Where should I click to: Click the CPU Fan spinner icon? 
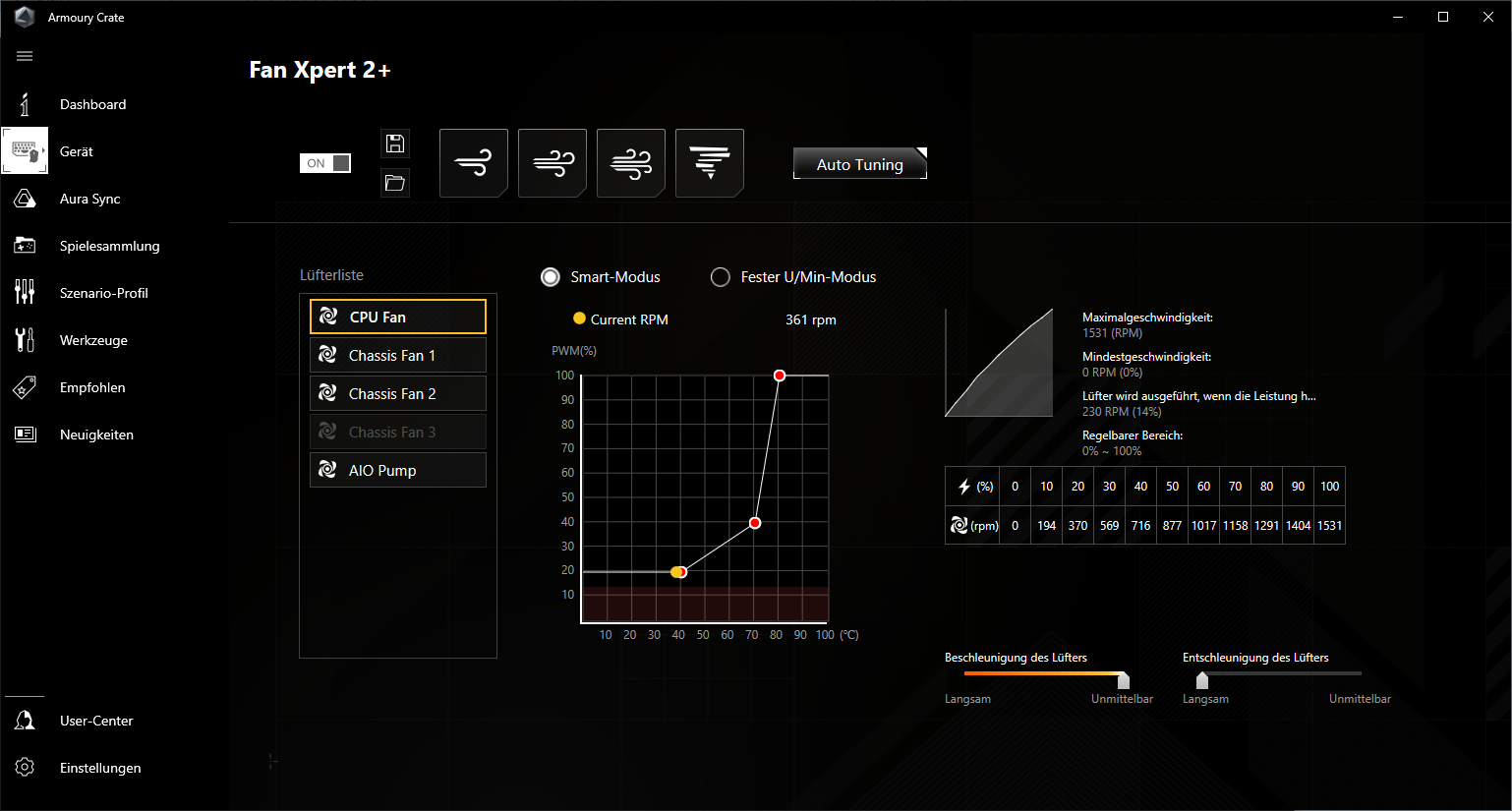coord(329,317)
